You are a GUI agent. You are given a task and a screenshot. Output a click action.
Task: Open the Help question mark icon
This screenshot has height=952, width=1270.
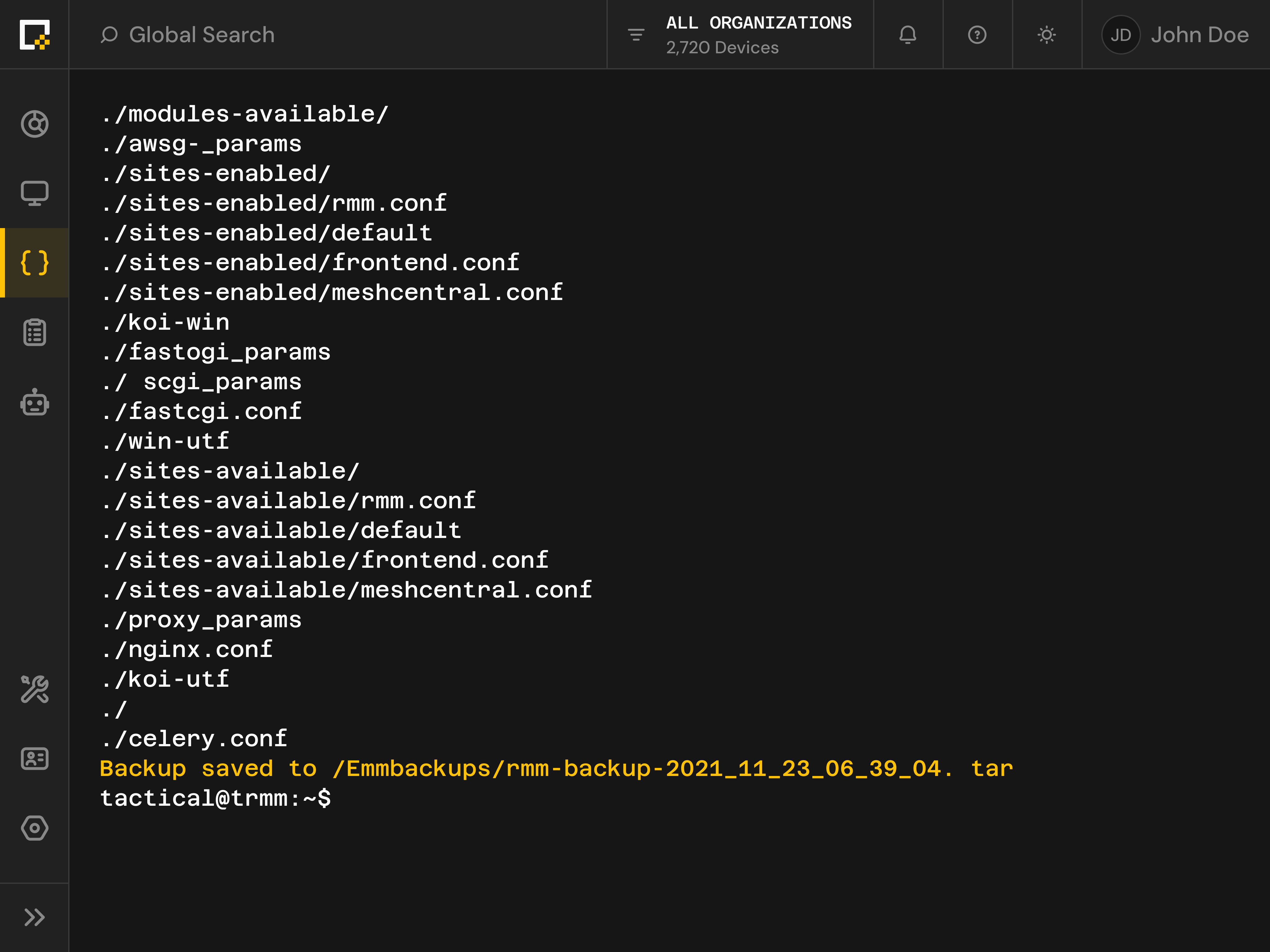click(x=977, y=34)
